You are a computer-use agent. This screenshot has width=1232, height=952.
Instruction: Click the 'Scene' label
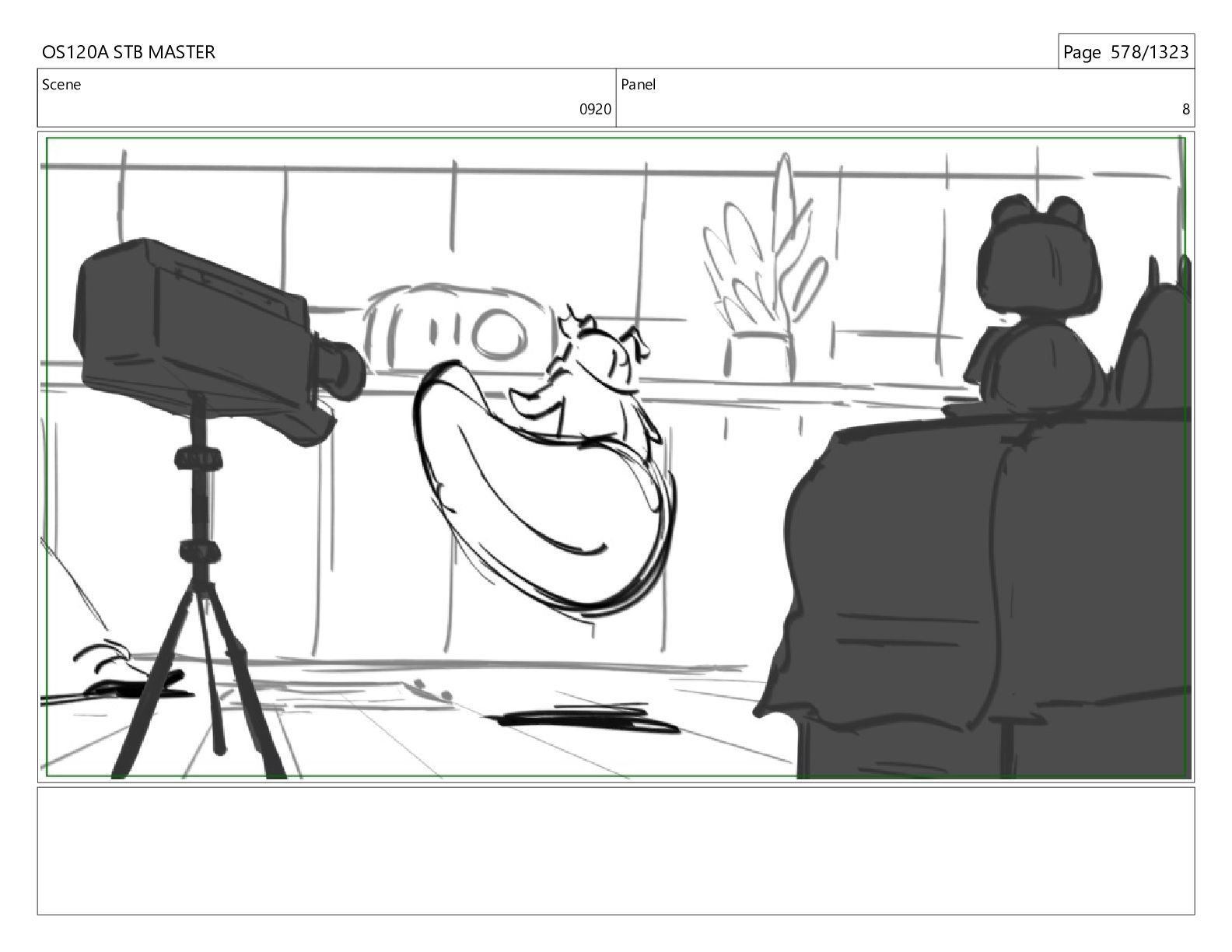pyautogui.click(x=61, y=85)
